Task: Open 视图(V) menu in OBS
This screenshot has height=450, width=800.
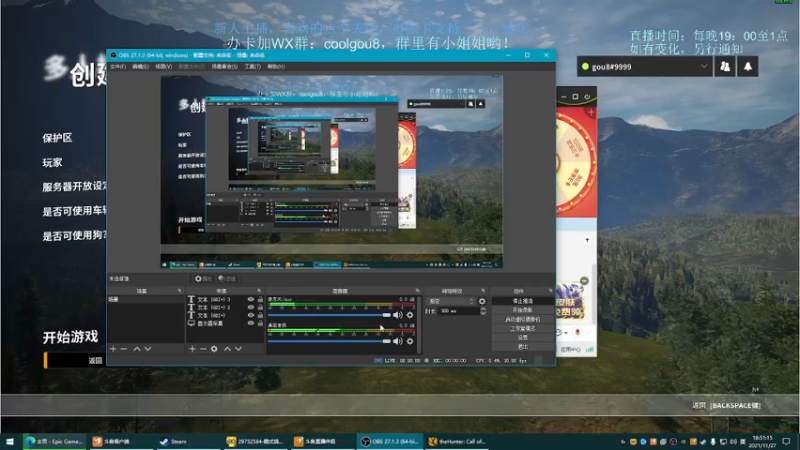Action: (163, 66)
